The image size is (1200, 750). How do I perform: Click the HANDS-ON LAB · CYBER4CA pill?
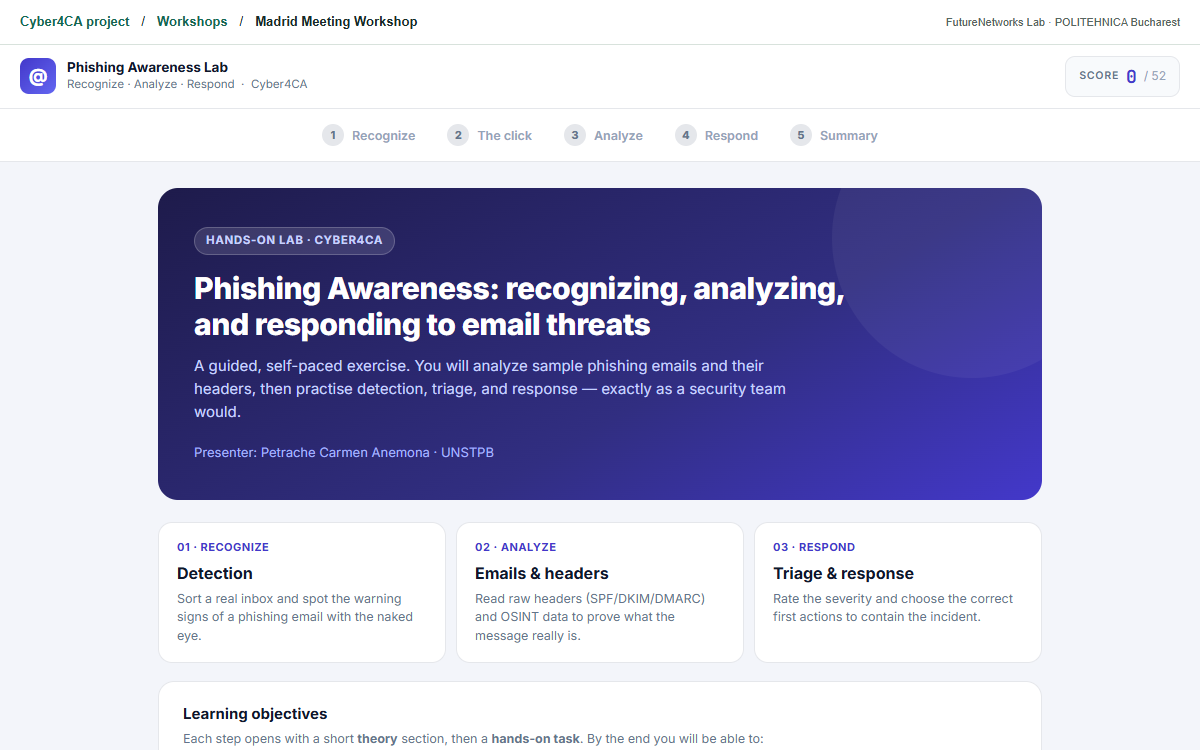coord(294,241)
